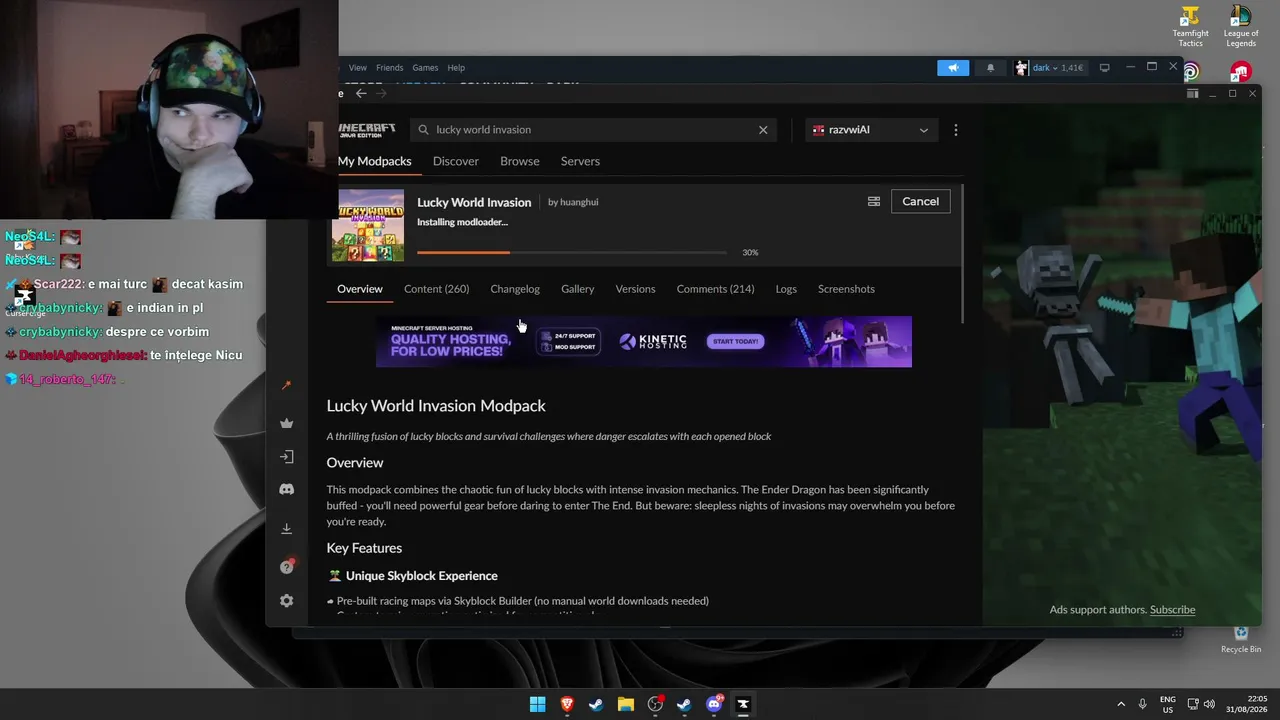The image size is (1280, 720).
Task: Open Steam notifications bell
Action: [x=991, y=68]
